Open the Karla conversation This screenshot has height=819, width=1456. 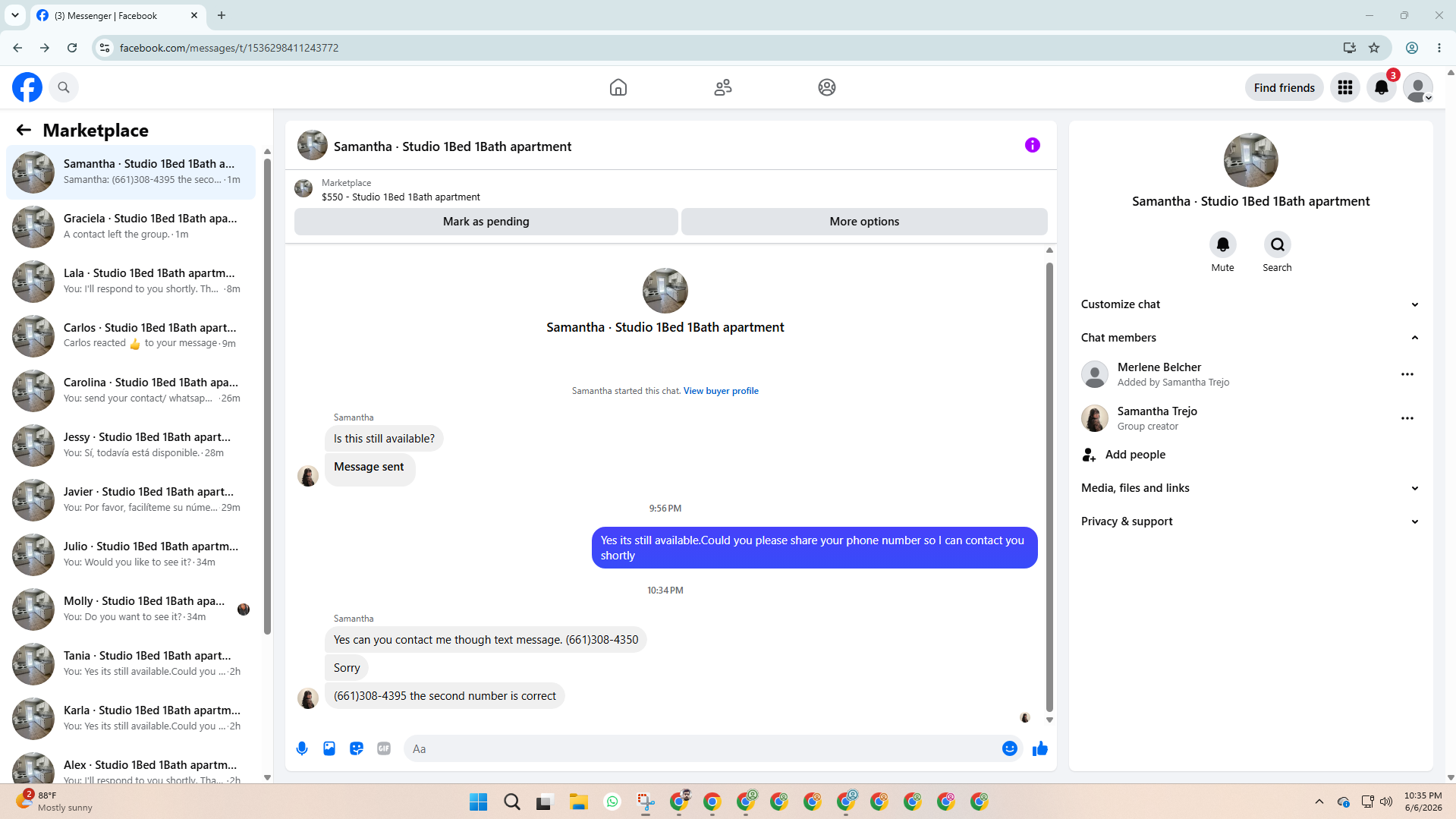131,718
